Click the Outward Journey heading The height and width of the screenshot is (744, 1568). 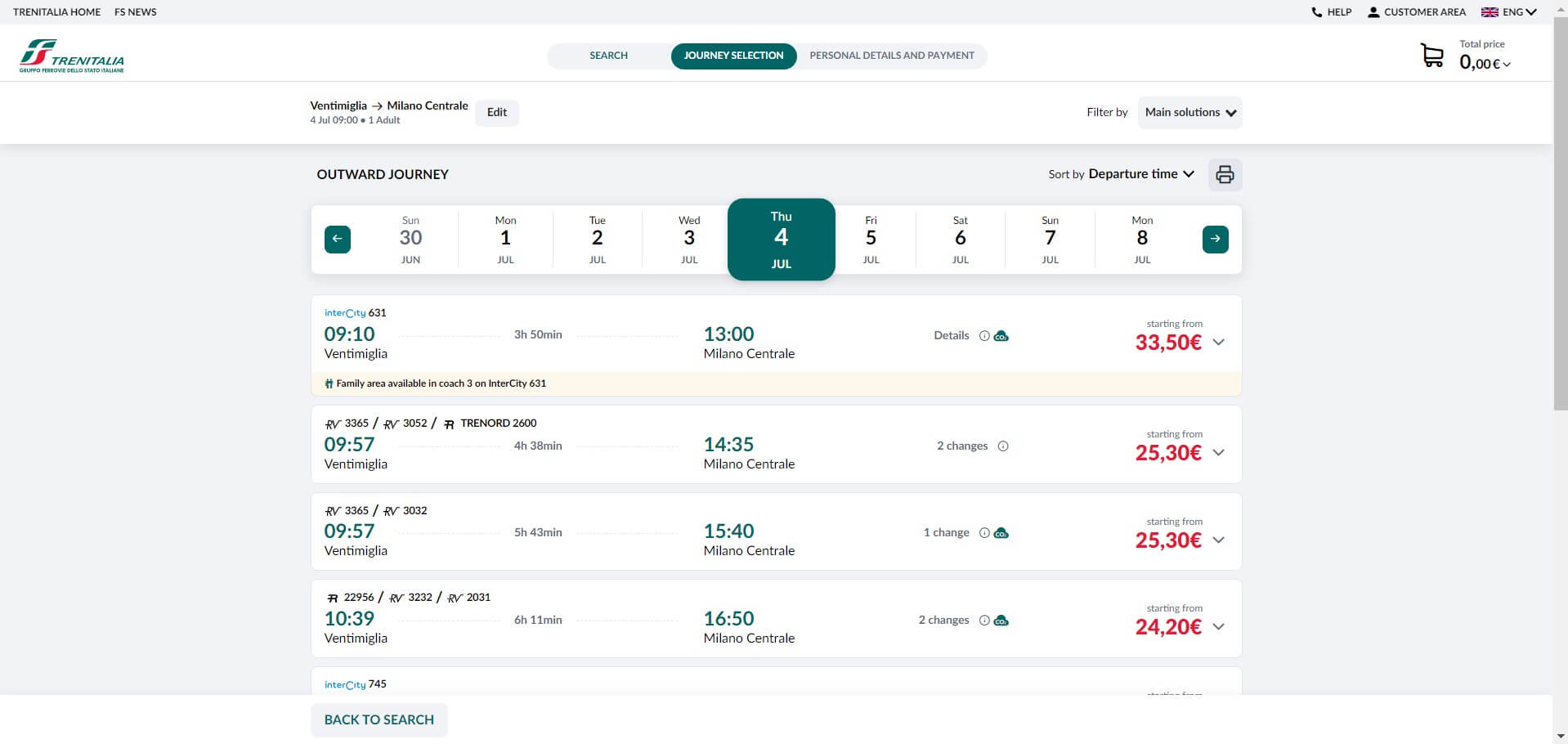click(383, 174)
